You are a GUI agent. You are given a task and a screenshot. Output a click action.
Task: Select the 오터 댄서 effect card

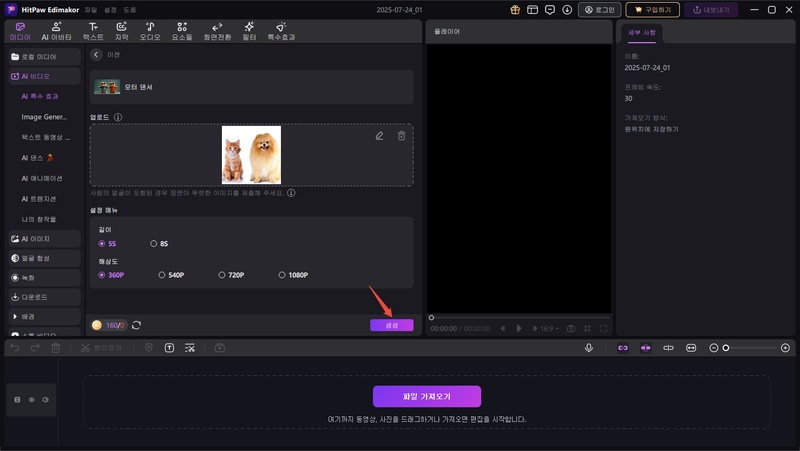pyautogui.click(x=252, y=87)
